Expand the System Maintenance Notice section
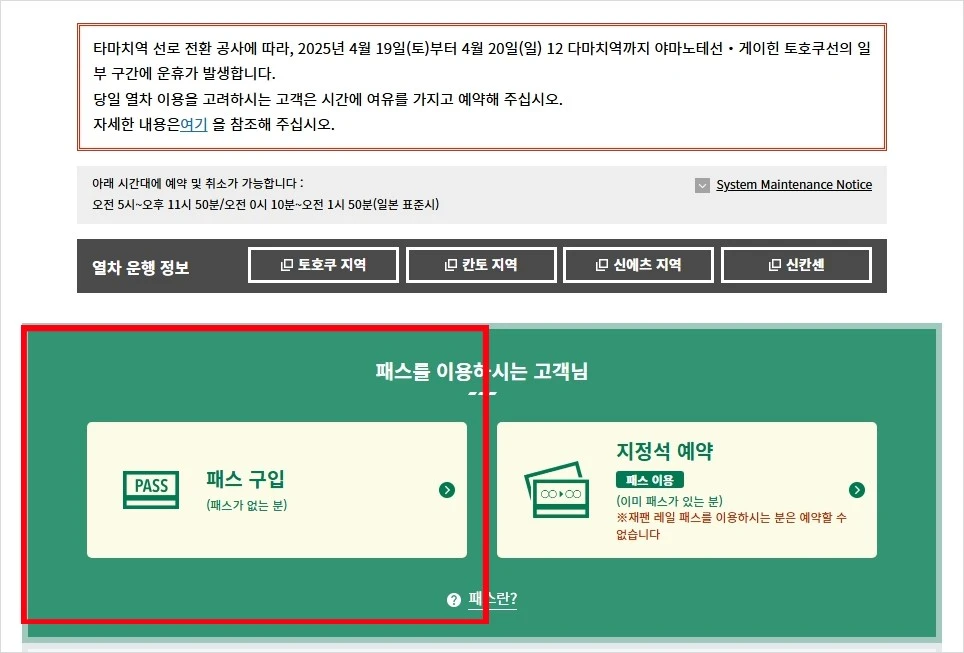This screenshot has width=964, height=653. pyautogui.click(x=794, y=185)
